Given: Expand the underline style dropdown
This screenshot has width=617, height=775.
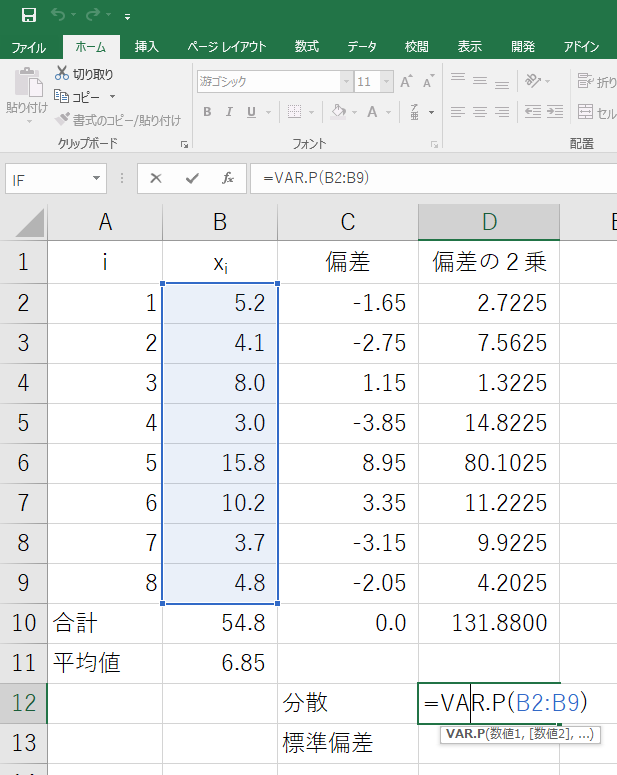Looking at the screenshot, I should click(x=268, y=112).
